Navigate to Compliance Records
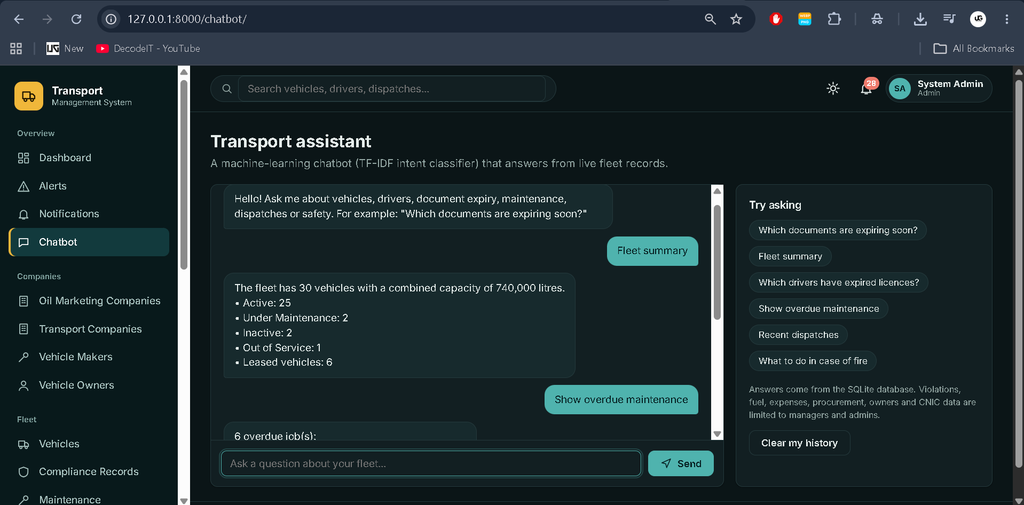Screen dimensions: 1024x505 point(89,472)
